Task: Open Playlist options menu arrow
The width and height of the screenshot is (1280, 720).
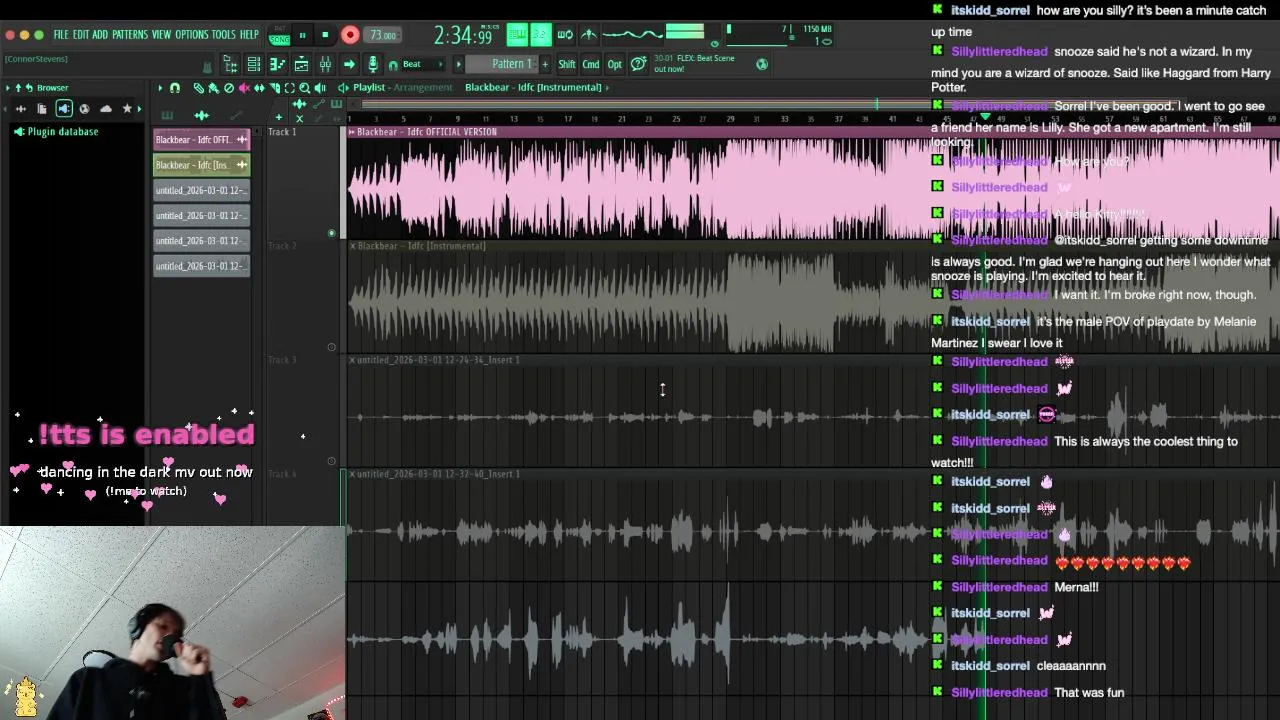Action: [x=160, y=88]
